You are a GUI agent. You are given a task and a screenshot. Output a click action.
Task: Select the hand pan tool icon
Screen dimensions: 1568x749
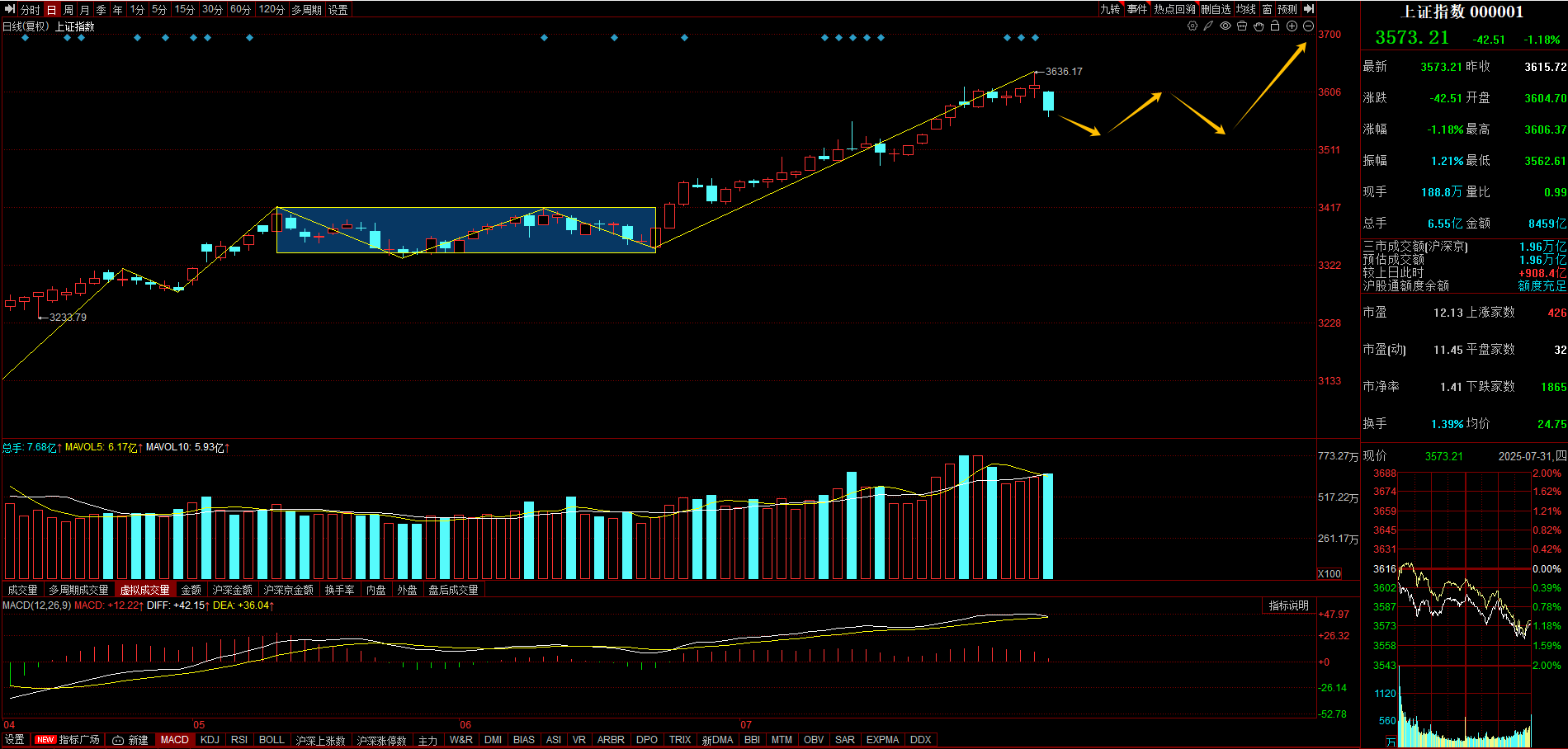(1259, 26)
